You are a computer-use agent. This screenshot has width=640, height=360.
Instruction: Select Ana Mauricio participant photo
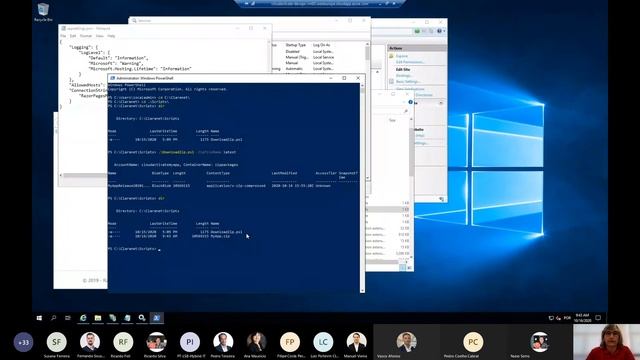click(256, 342)
